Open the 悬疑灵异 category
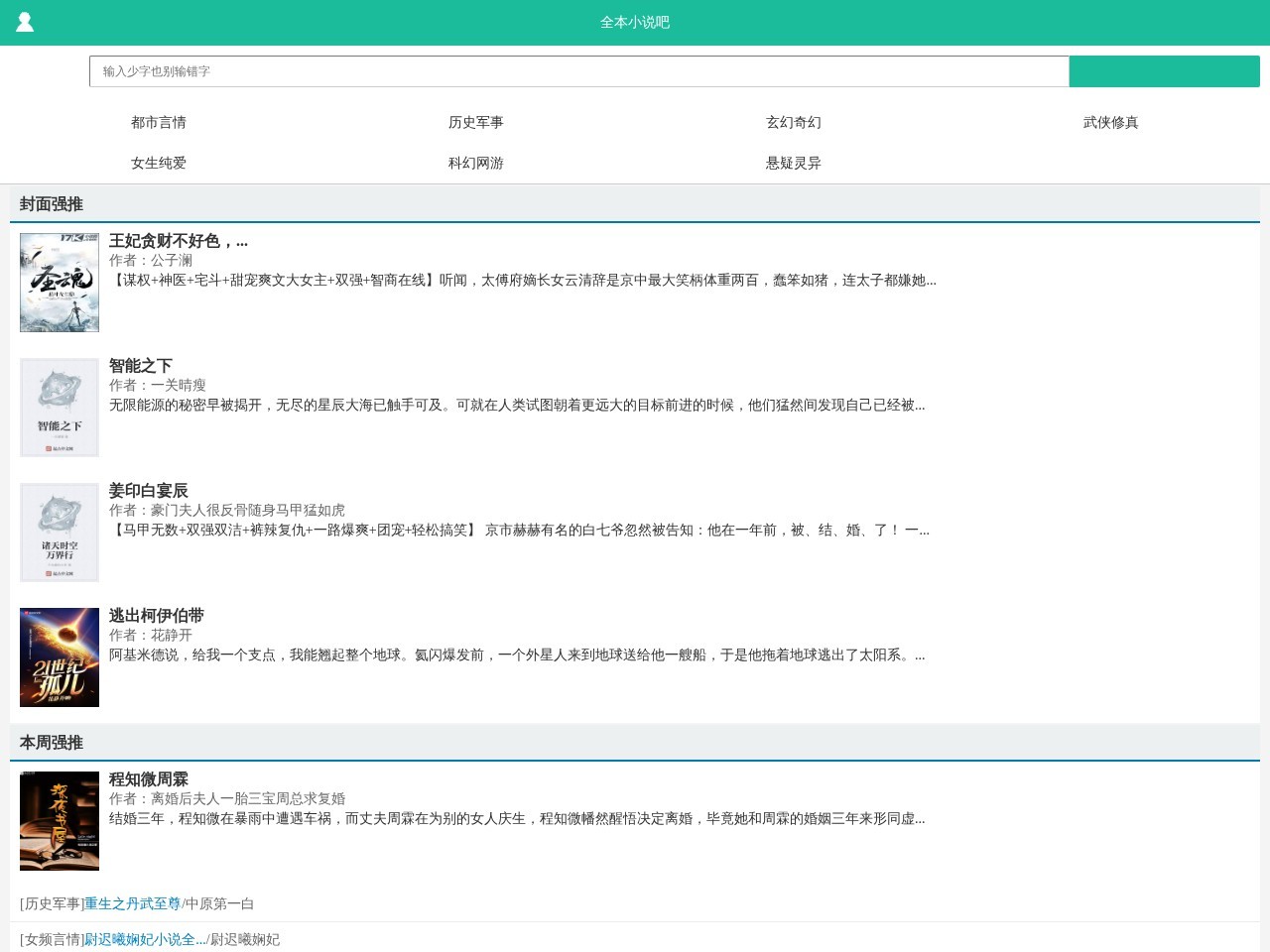The height and width of the screenshot is (952, 1270). (x=794, y=163)
